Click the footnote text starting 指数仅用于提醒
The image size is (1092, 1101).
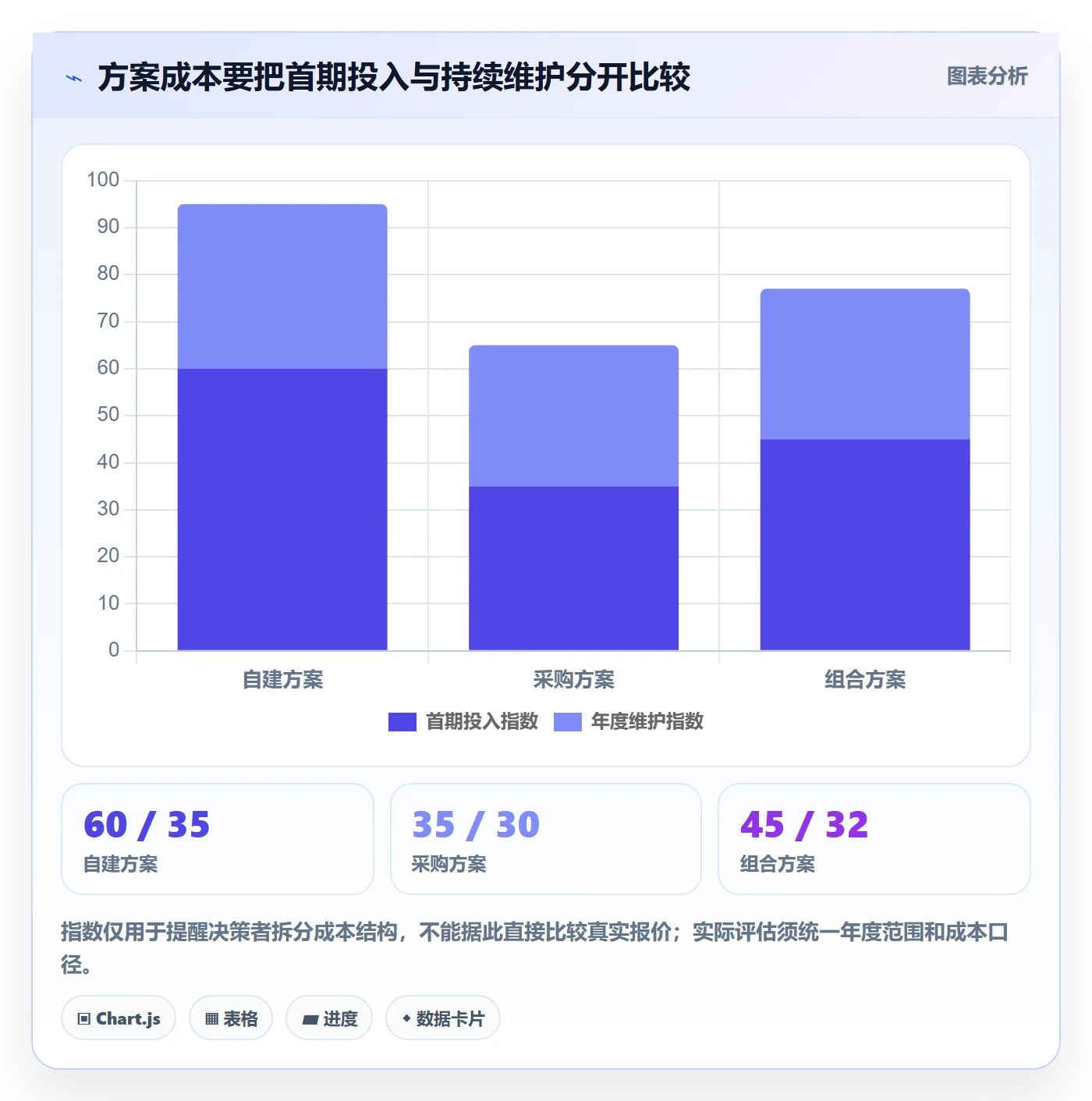pyautogui.click(x=535, y=947)
